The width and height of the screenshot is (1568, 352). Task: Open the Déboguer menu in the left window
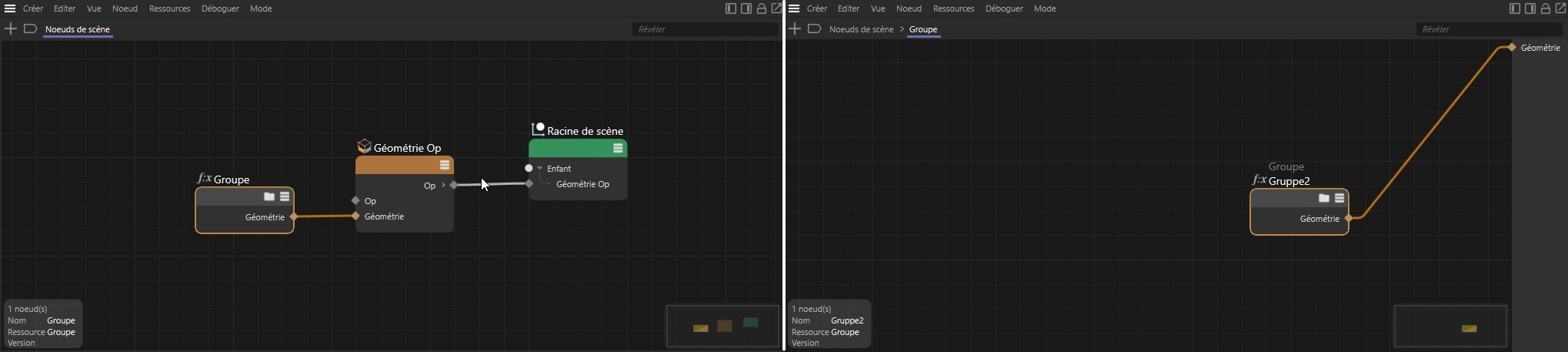click(x=220, y=8)
